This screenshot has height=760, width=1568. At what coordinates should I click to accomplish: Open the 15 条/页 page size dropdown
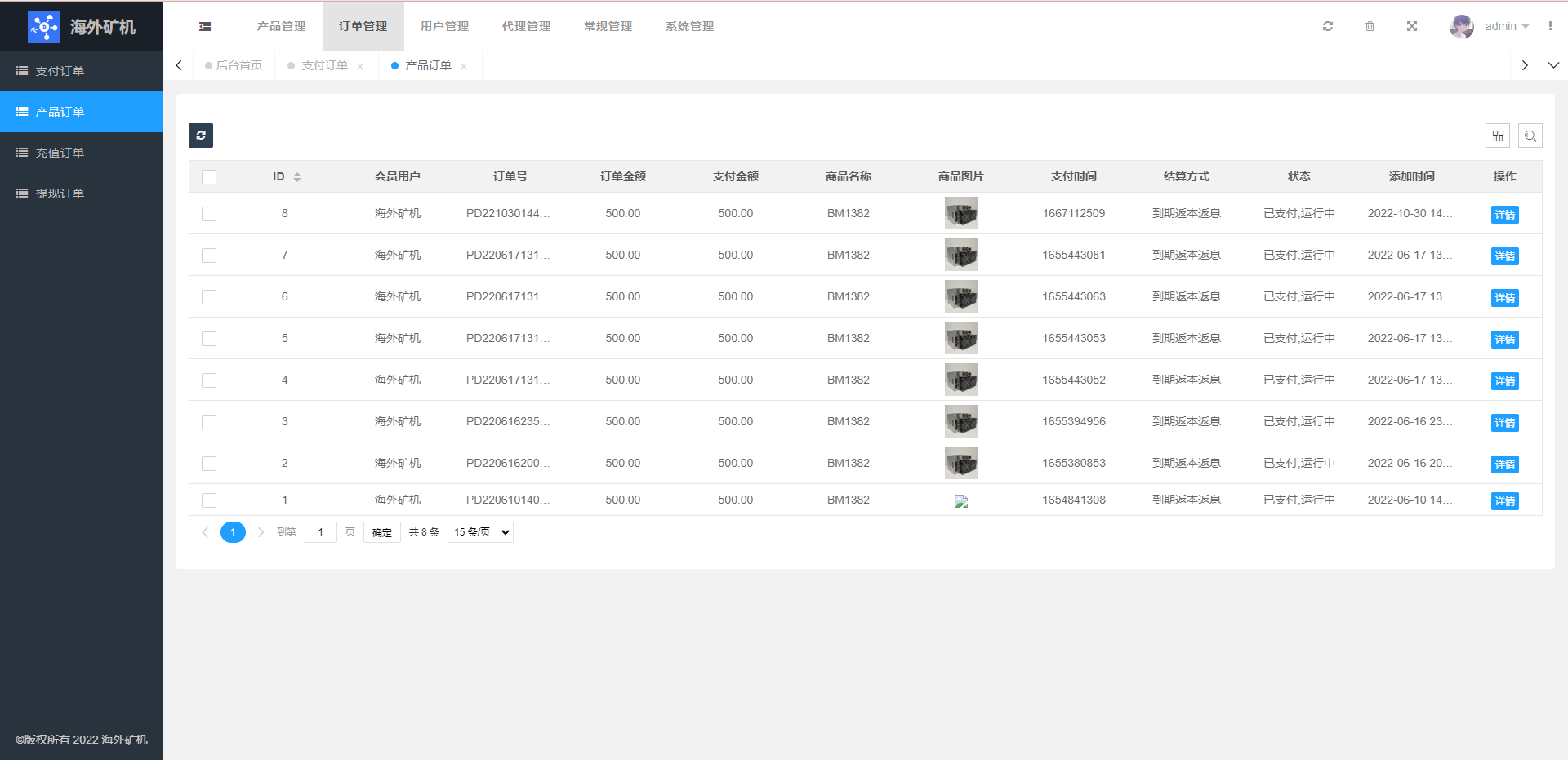(x=480, y=532)
